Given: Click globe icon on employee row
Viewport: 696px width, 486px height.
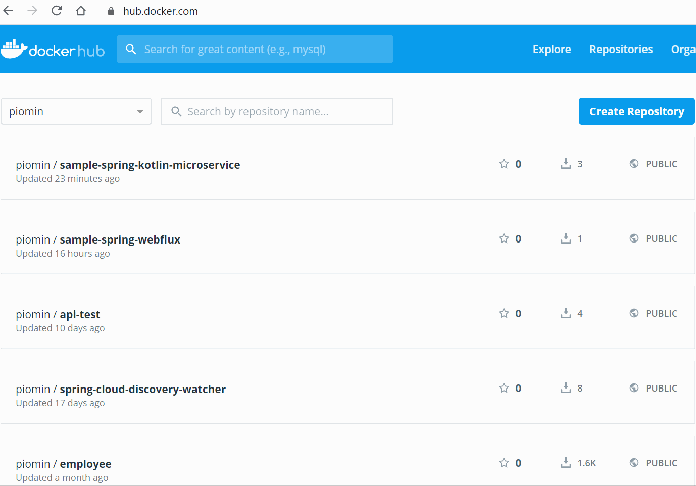Looking at the screenshot, I should coord(634,463).
